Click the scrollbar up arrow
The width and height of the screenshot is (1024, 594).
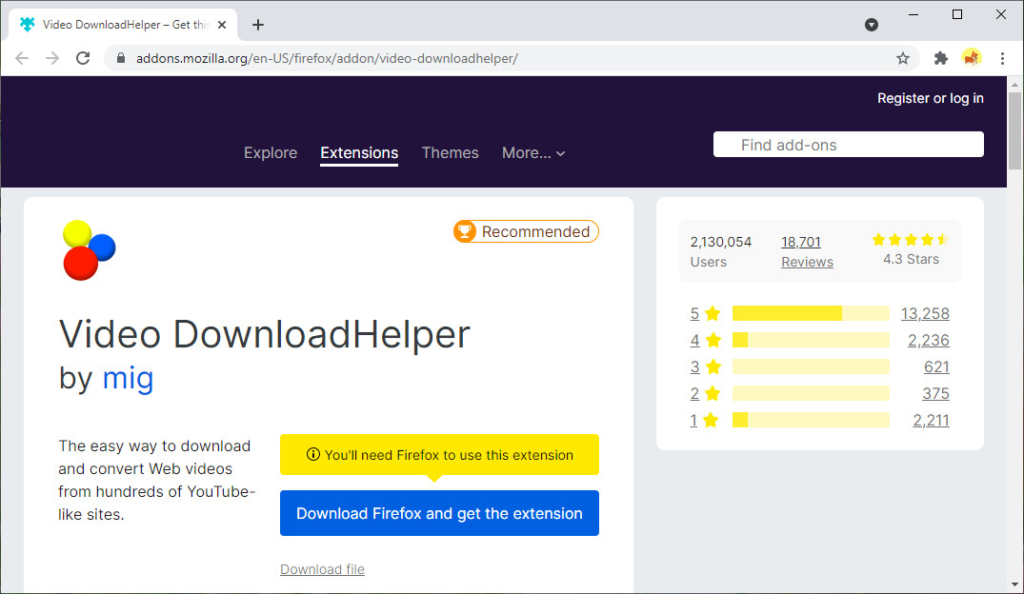(1014, 84)
